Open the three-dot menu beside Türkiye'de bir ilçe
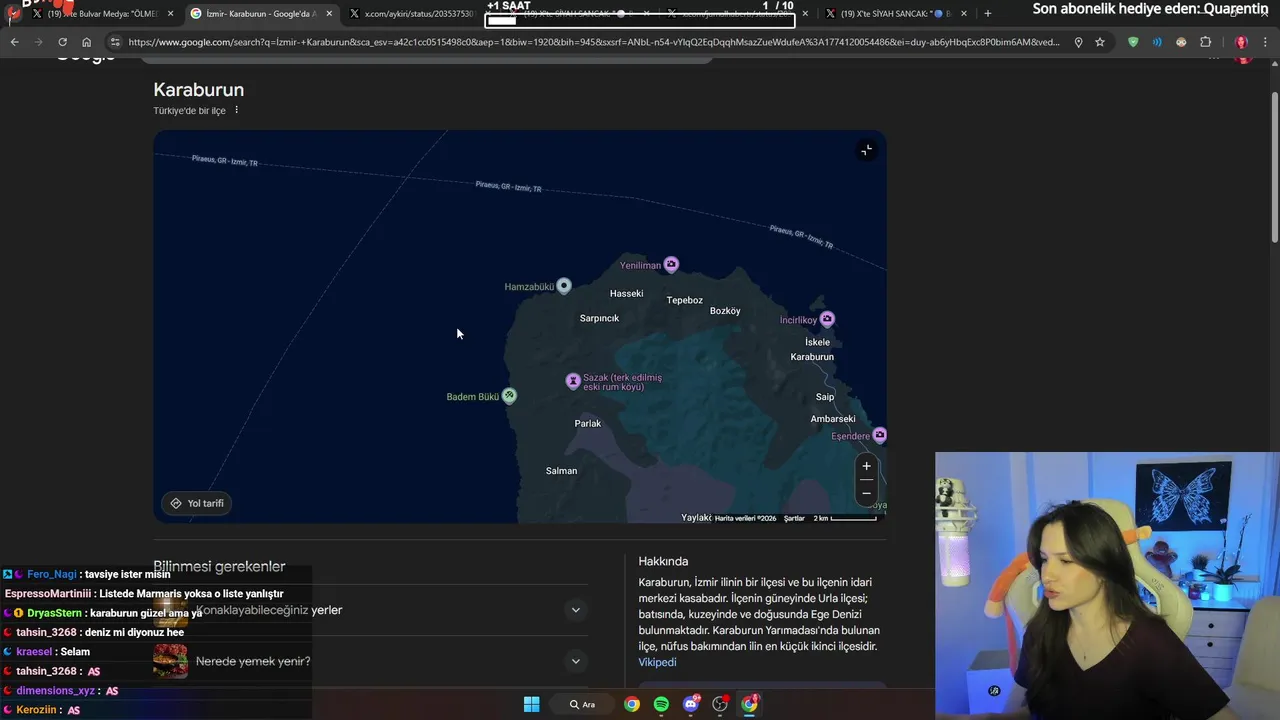The height and width of the screenshot is (720, 1280). pyautogui.click(x=237, y=110)
